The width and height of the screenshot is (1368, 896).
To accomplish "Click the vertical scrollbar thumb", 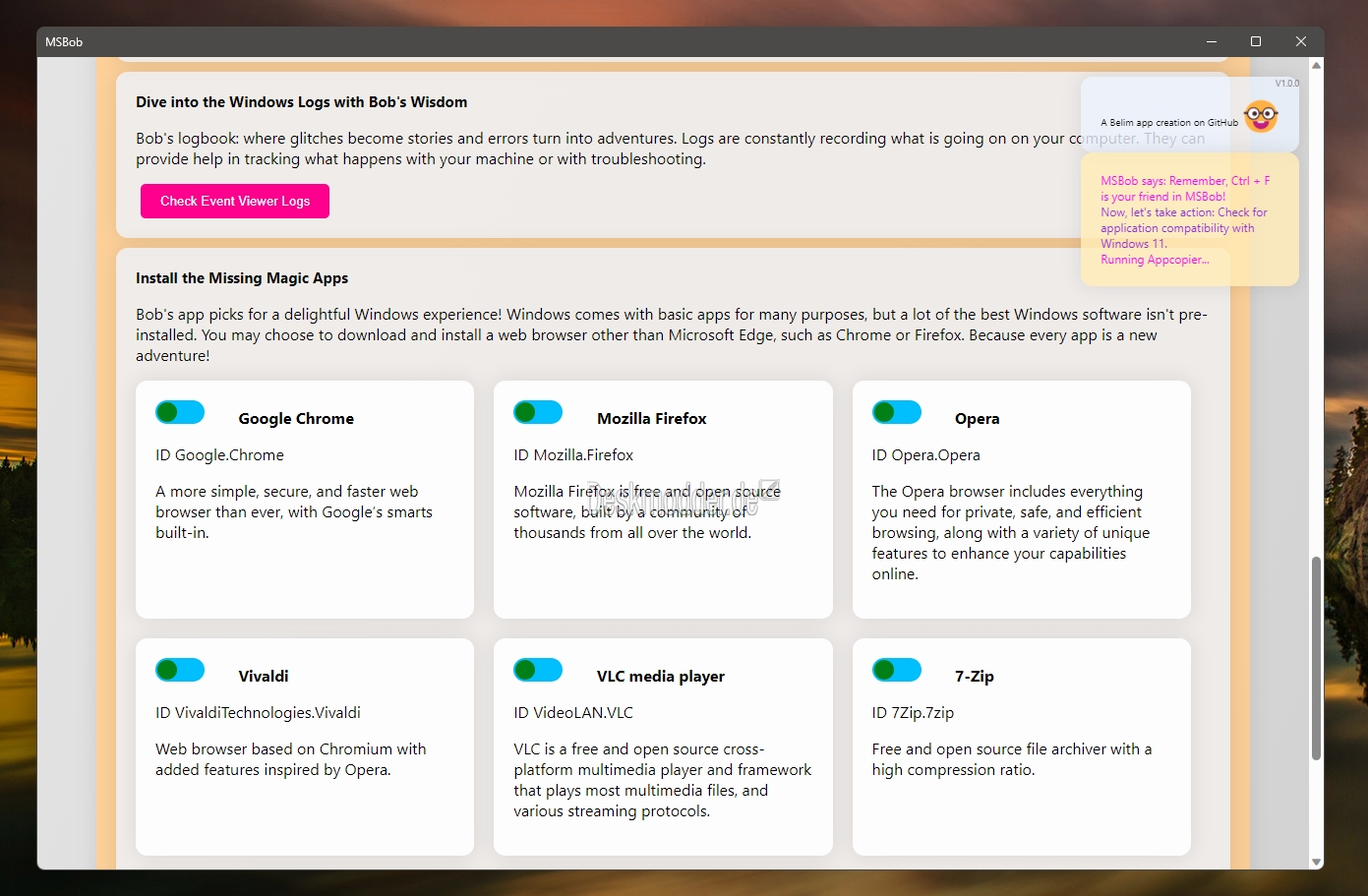I will [1316, 658].
